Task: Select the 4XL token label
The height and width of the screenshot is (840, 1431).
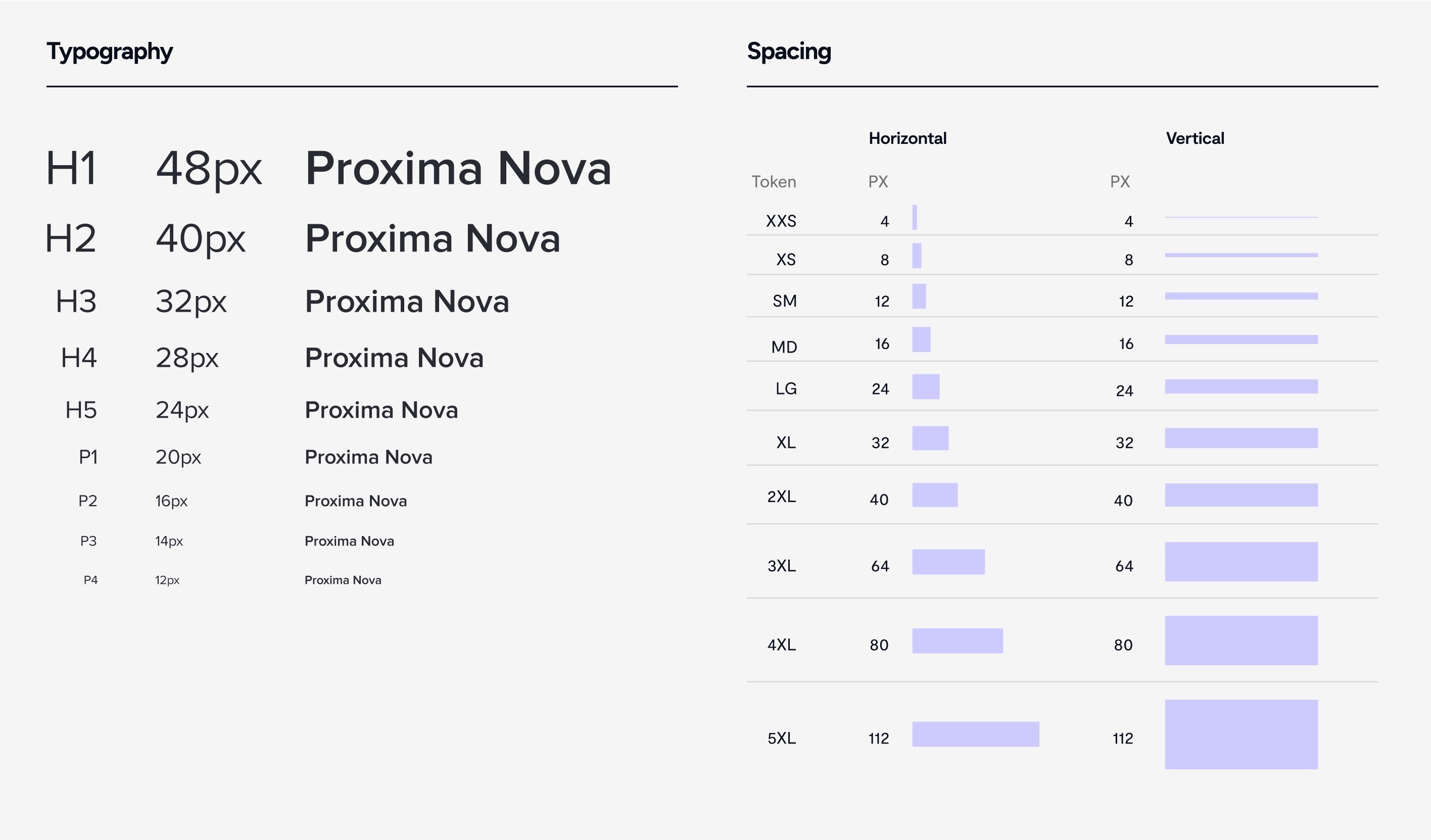Action: (x=781, y=645)
